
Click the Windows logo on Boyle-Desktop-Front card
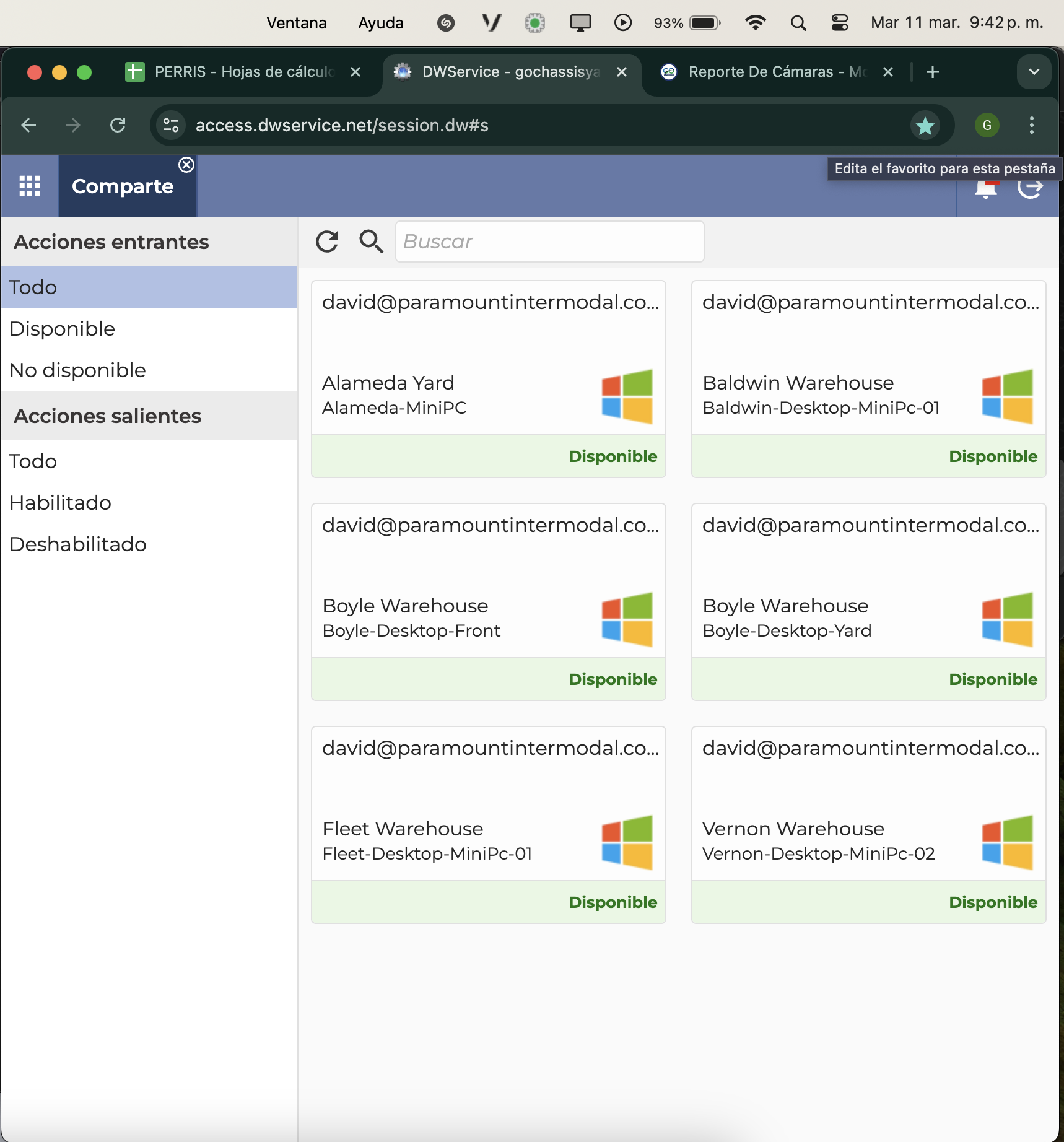[x=627, y=619]
